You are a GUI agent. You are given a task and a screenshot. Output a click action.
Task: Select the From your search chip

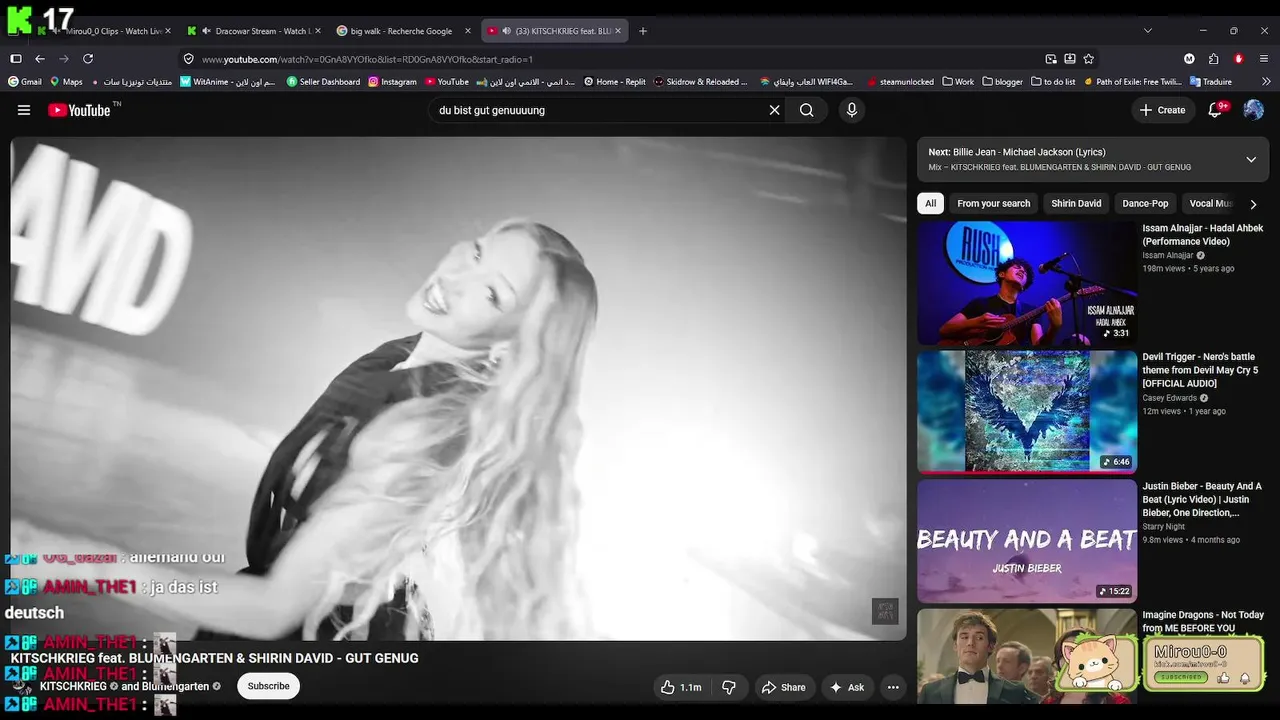pos(993,203)
